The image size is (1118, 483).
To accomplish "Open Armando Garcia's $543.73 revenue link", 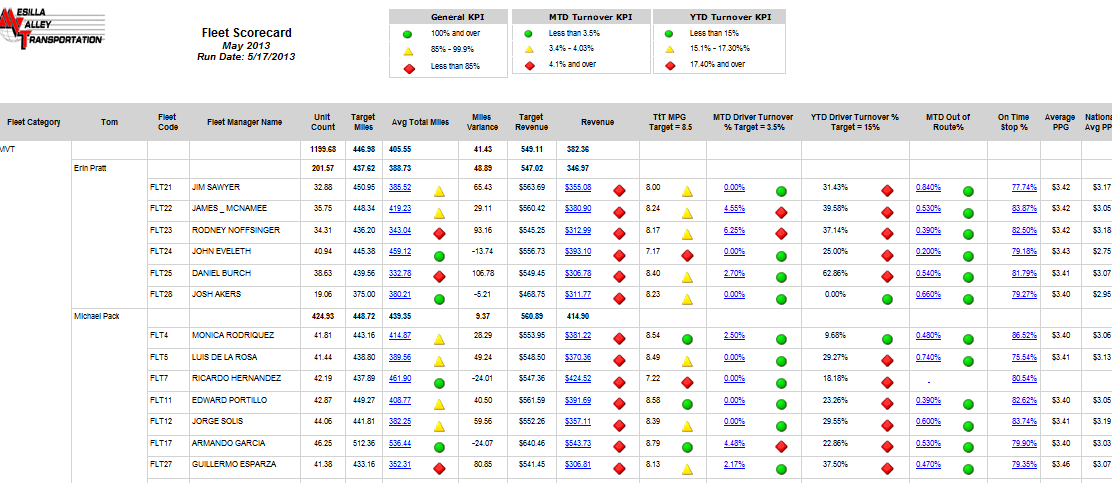I will [578, 443].
